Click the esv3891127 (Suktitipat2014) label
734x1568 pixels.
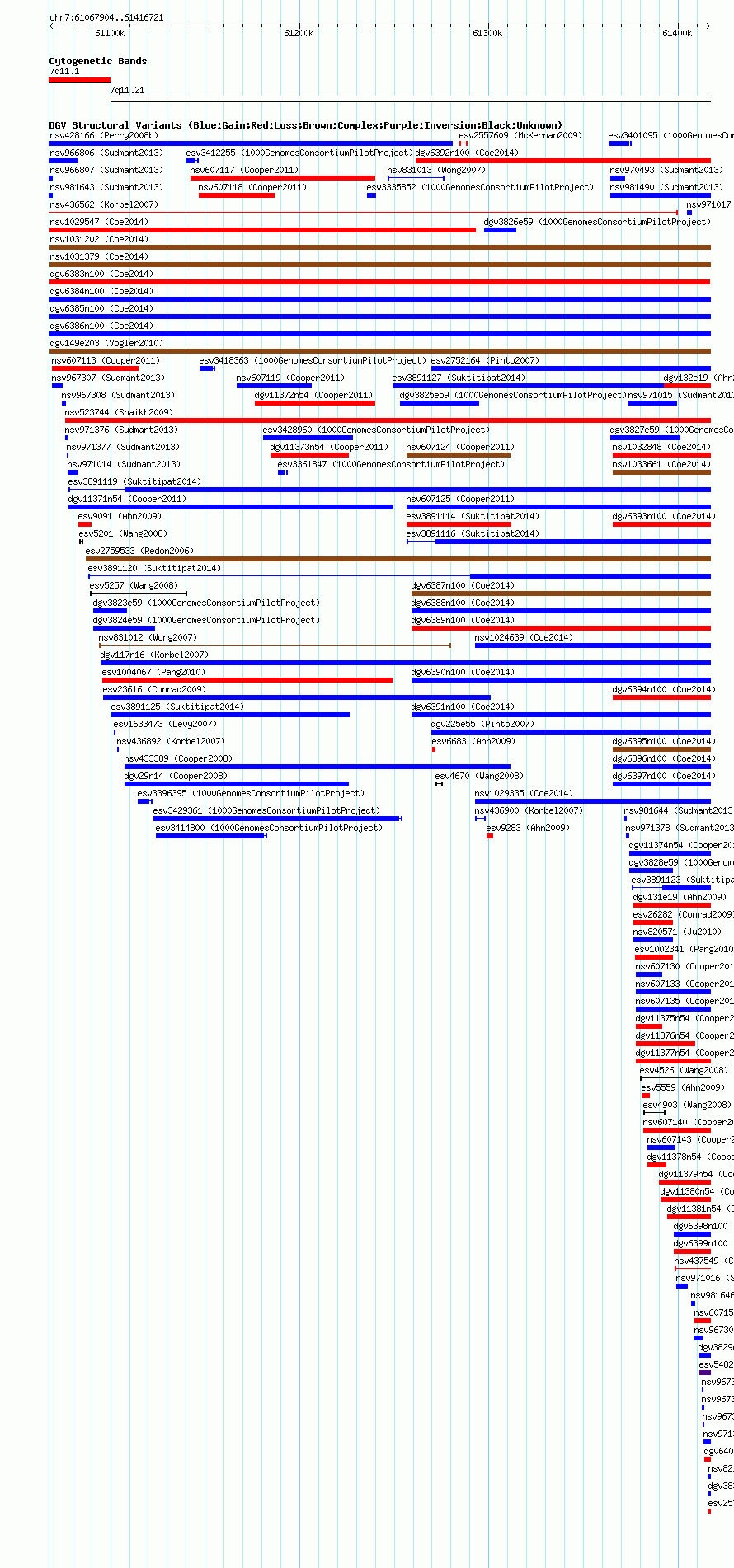pos(459,378)
